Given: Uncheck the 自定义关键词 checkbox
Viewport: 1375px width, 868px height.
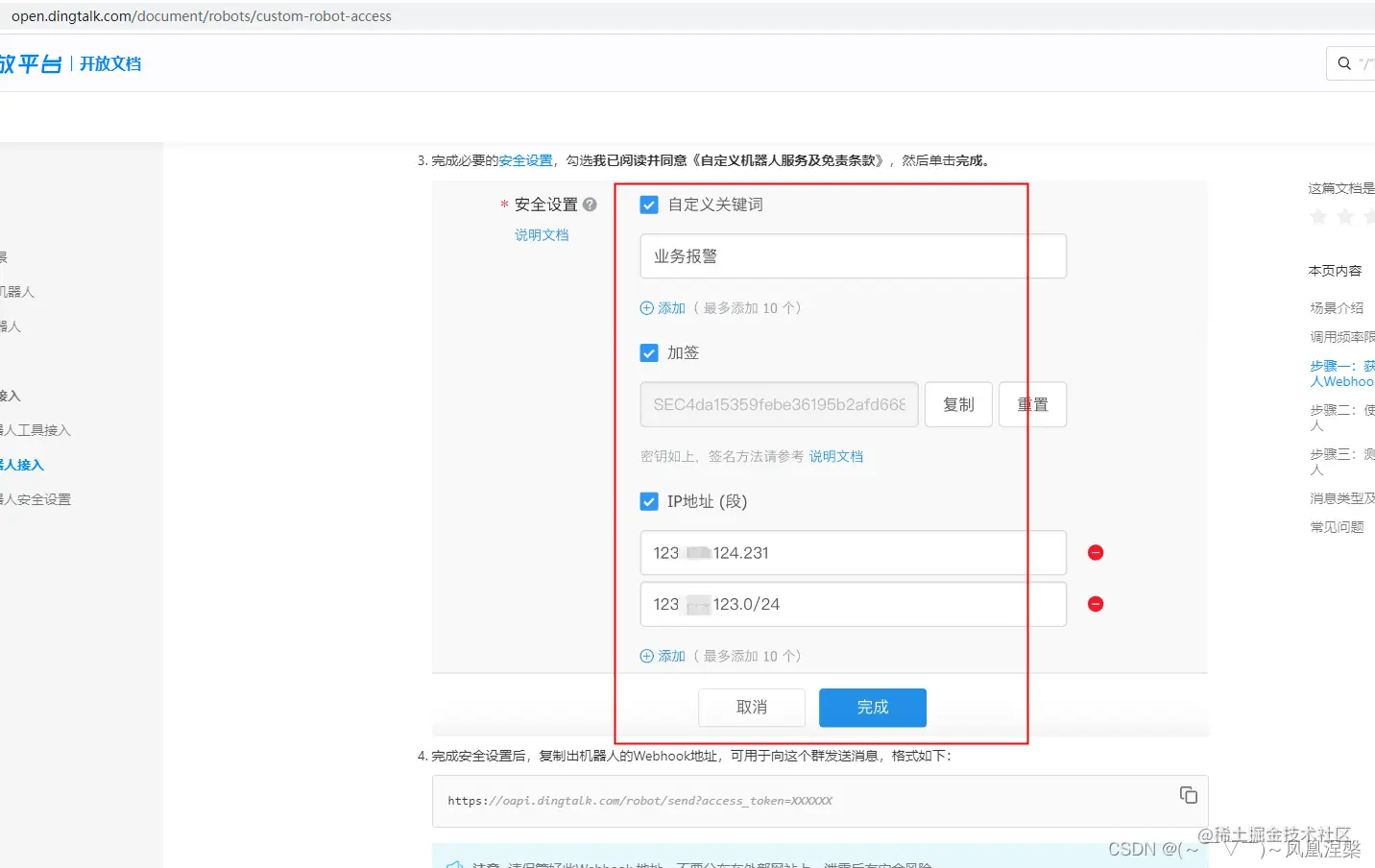Looking at the screenshot, I should [x=648, y=204].
